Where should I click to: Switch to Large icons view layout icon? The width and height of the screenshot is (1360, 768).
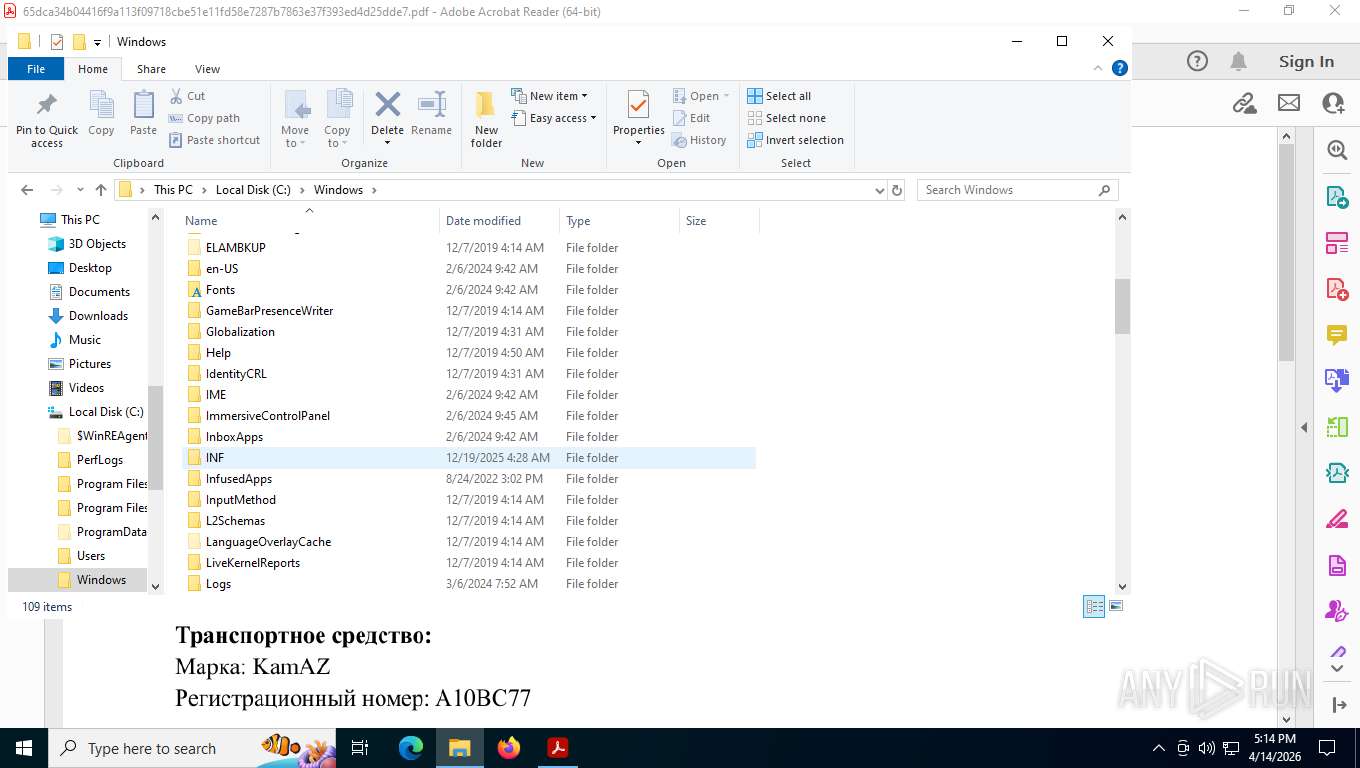[x=1116, y=606]
